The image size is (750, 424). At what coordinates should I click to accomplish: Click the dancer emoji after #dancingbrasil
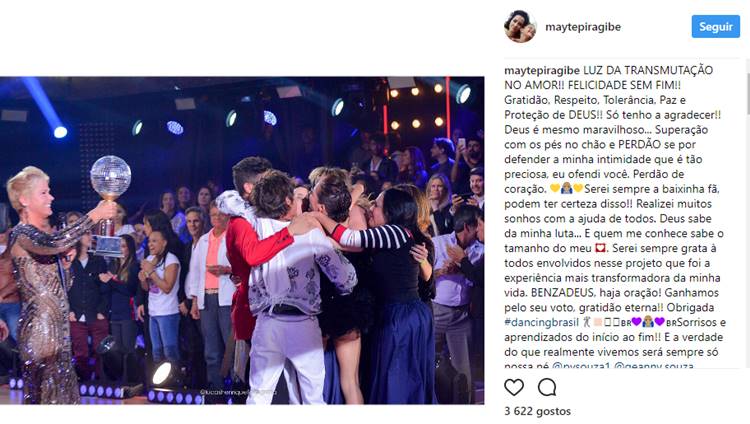pos(587,322)
